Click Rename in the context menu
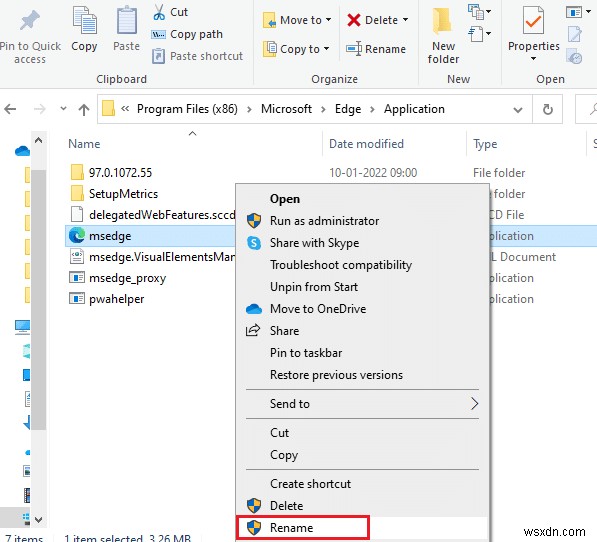The height and width of the screenshot is (542, 597). tap(291, 528)
